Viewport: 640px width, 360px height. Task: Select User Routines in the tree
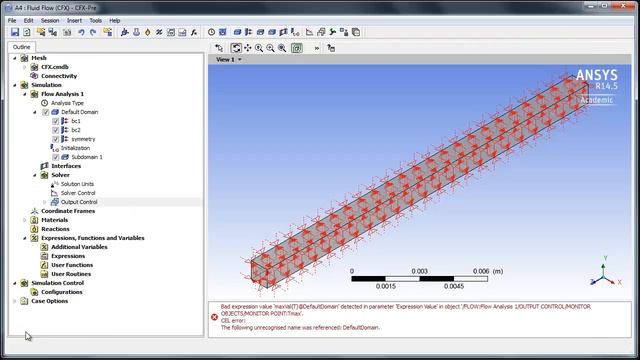pyautogui.click(x=71, y=274)
